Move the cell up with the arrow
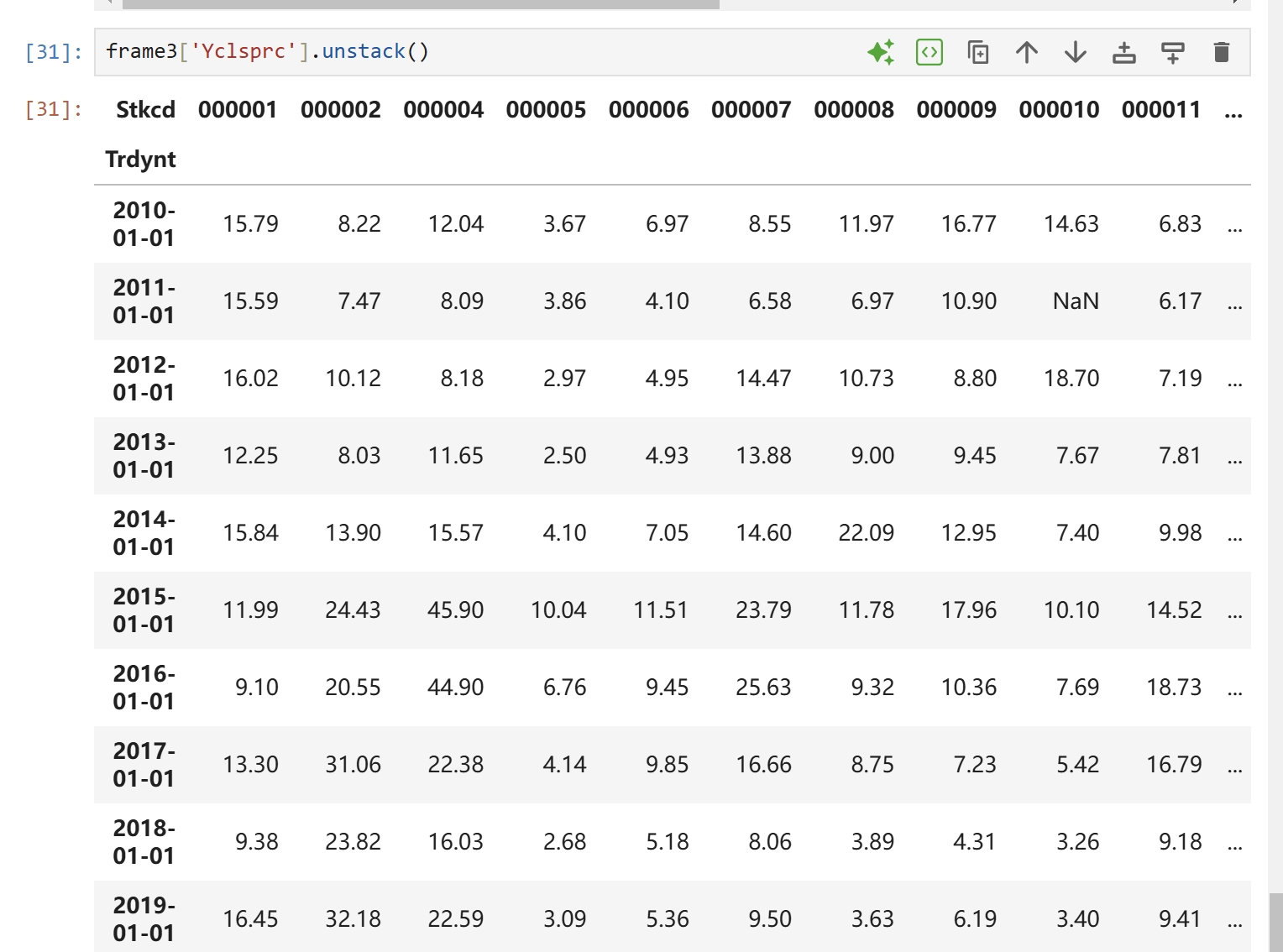This screenshot has height=952, width=1283. click(1026, 52)
